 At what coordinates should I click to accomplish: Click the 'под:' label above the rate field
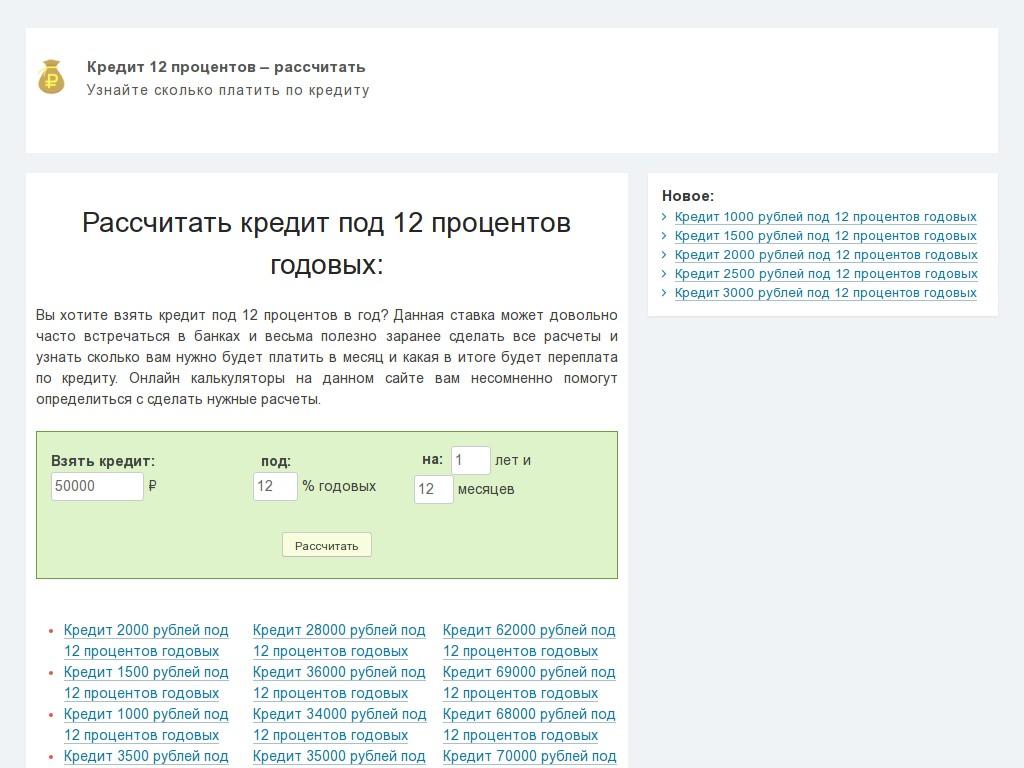click(276, 461)
